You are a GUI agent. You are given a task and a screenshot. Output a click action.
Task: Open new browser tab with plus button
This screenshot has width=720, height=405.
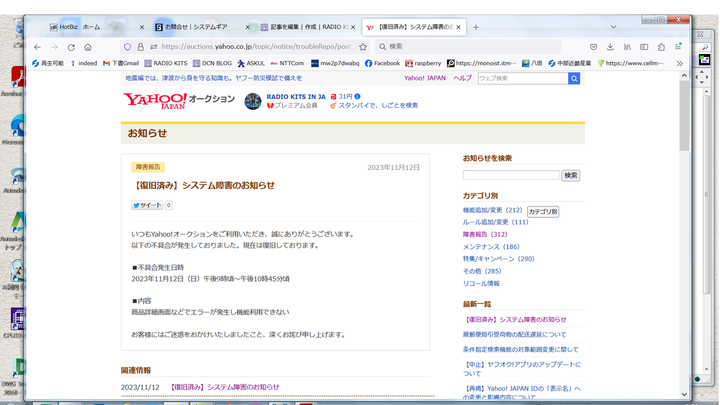tap(476, 27)
